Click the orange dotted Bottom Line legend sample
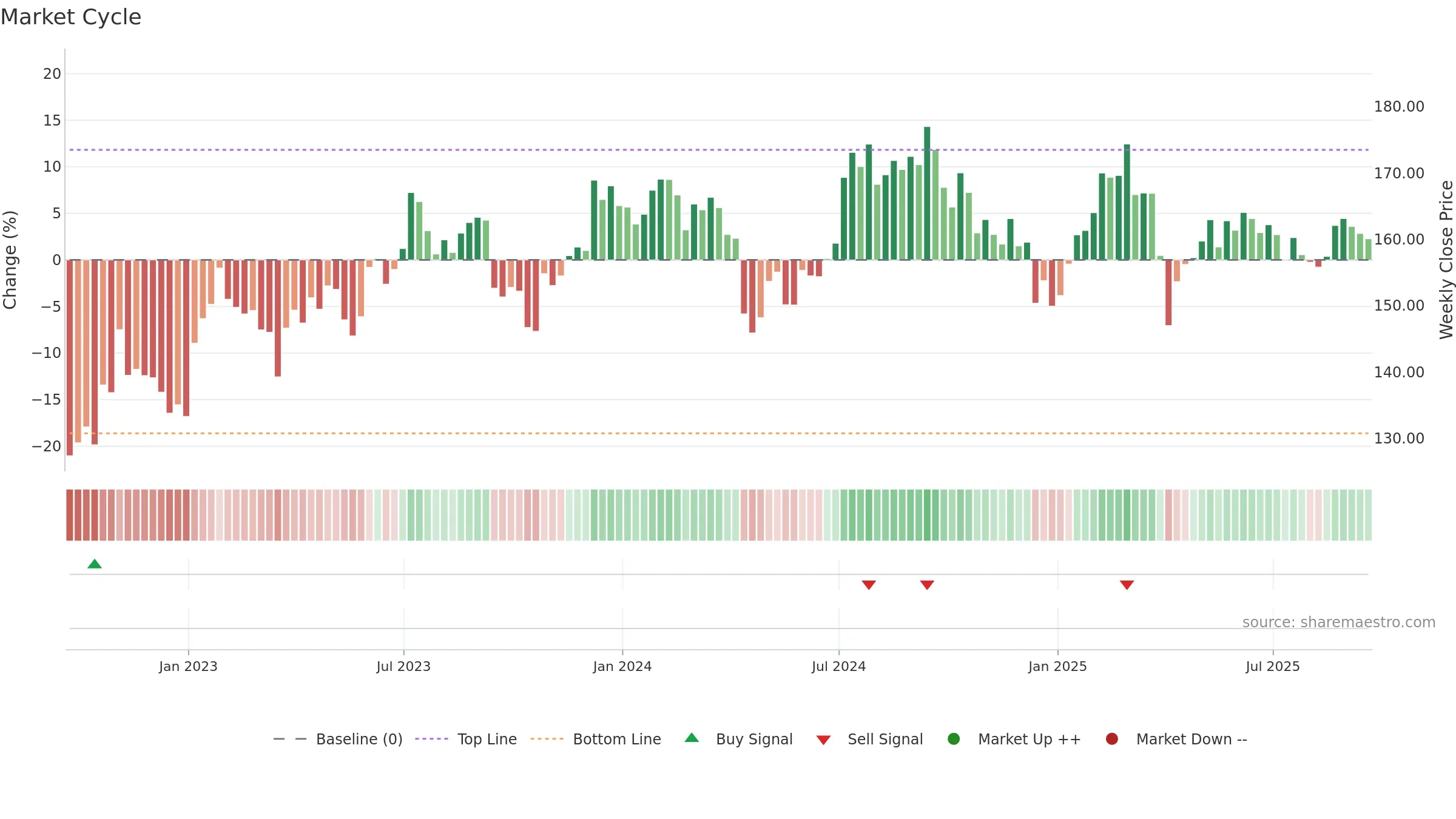 pyautogui.click(x=547, y=739)
